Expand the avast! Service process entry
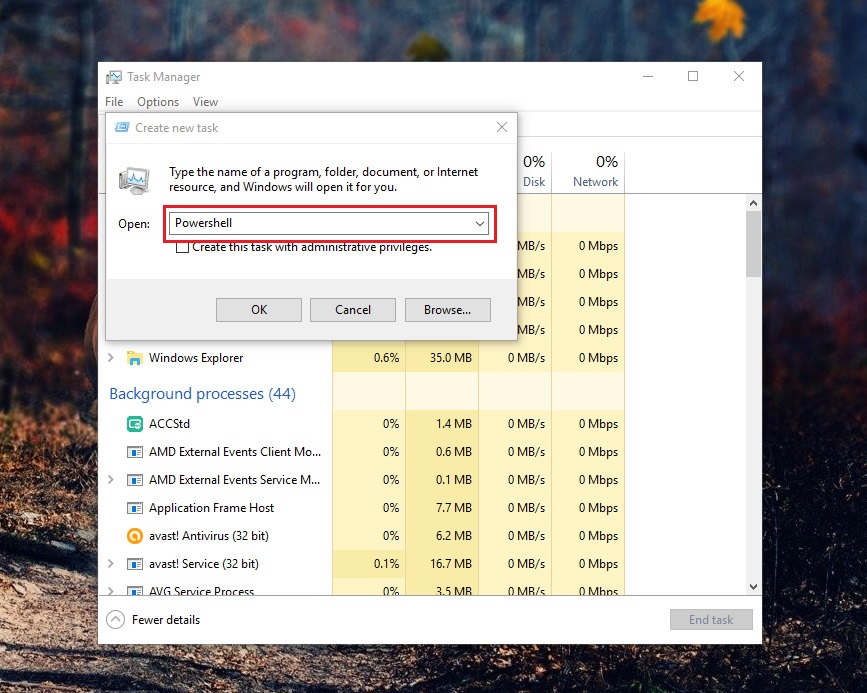 [111, 564]
